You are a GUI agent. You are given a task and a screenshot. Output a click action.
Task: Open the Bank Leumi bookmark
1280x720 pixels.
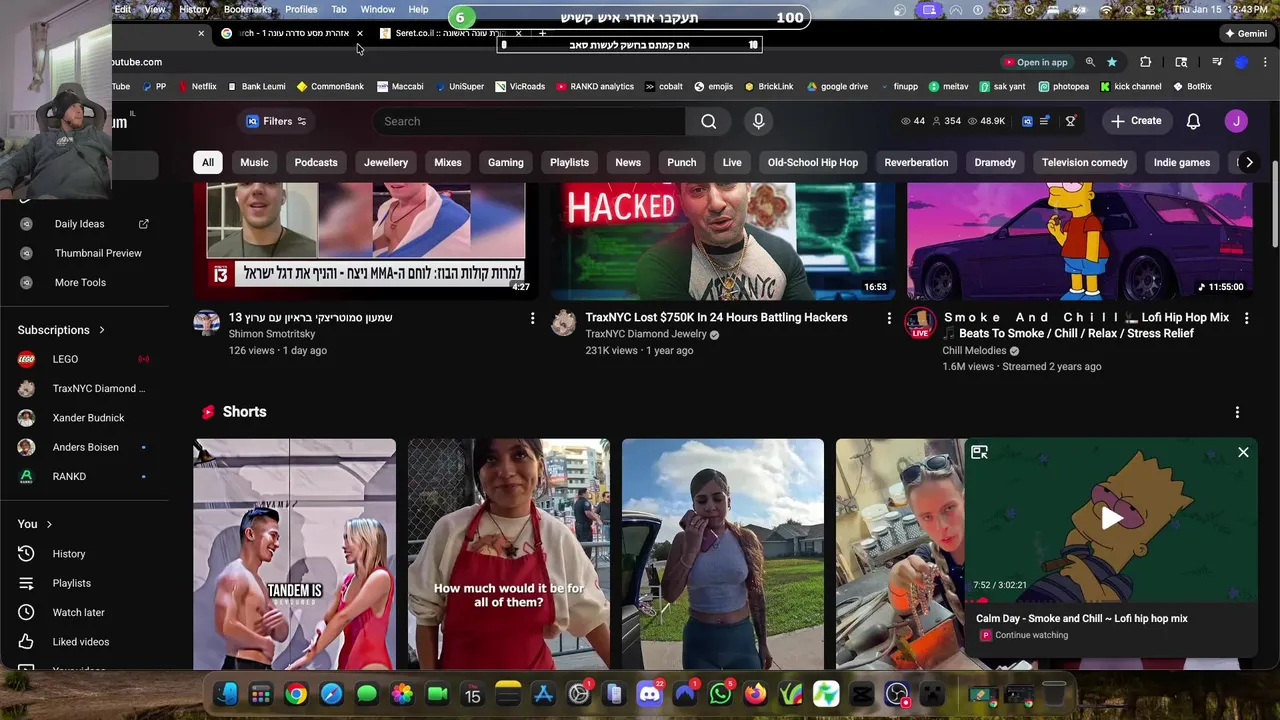pos(257,87)
